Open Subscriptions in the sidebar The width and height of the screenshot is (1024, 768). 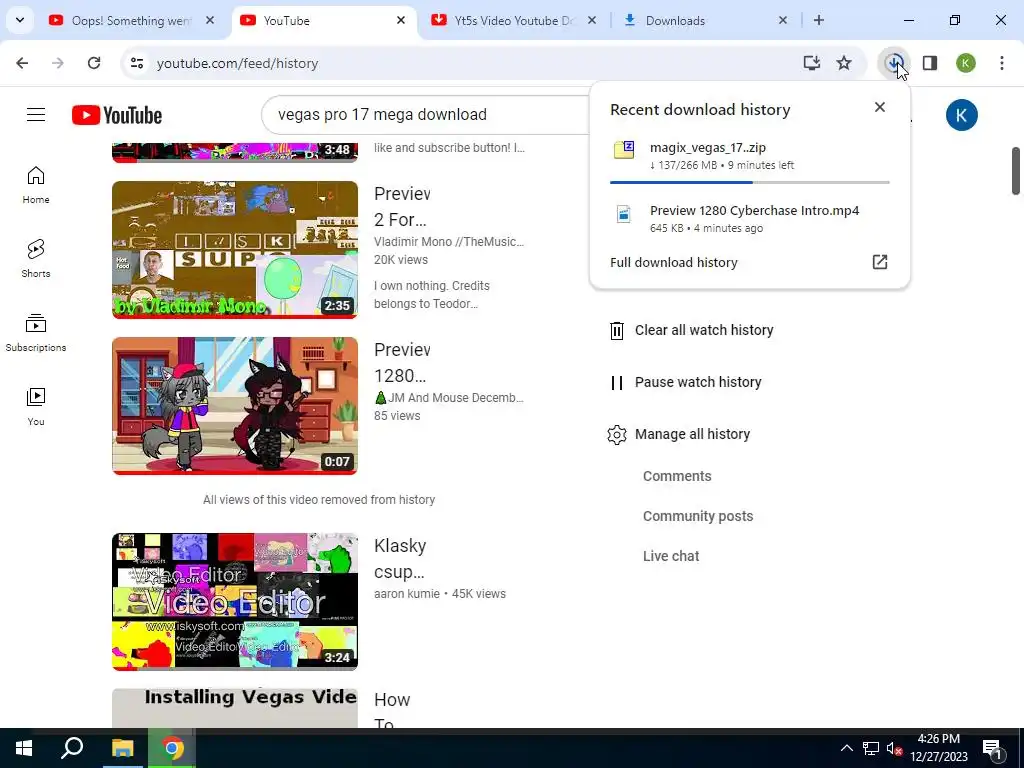pos(36,332)
